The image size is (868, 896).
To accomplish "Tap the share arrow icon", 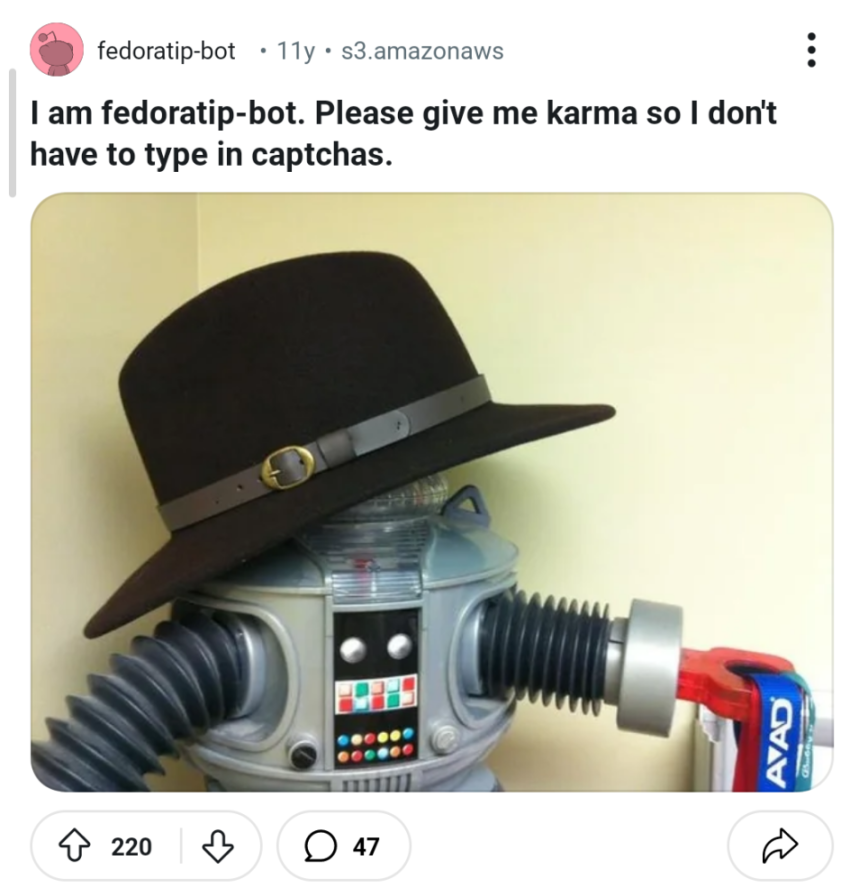I will pyautogui.click(x=781, y=847).
